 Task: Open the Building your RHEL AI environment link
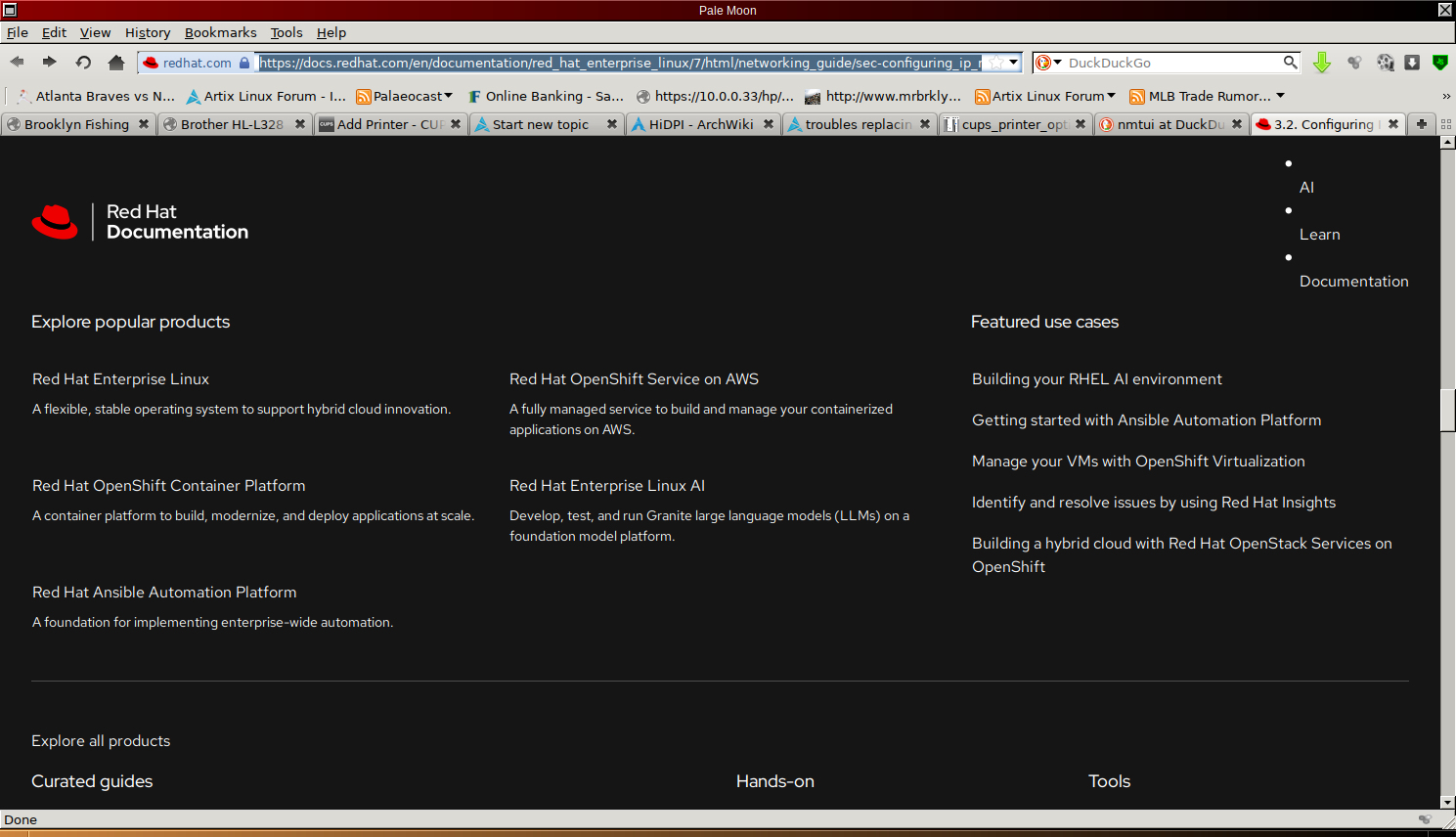tap(1096, 379)
